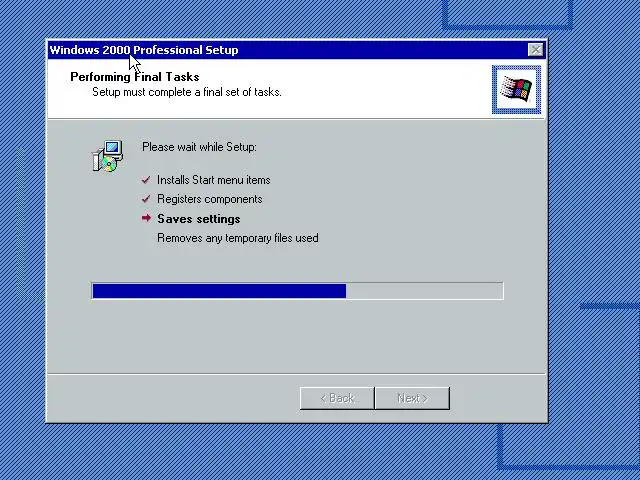Viewport: 640px width, 480px height.
Task: Close the Windows 2000 Professional Setup window
Action: tap(536, 50)
